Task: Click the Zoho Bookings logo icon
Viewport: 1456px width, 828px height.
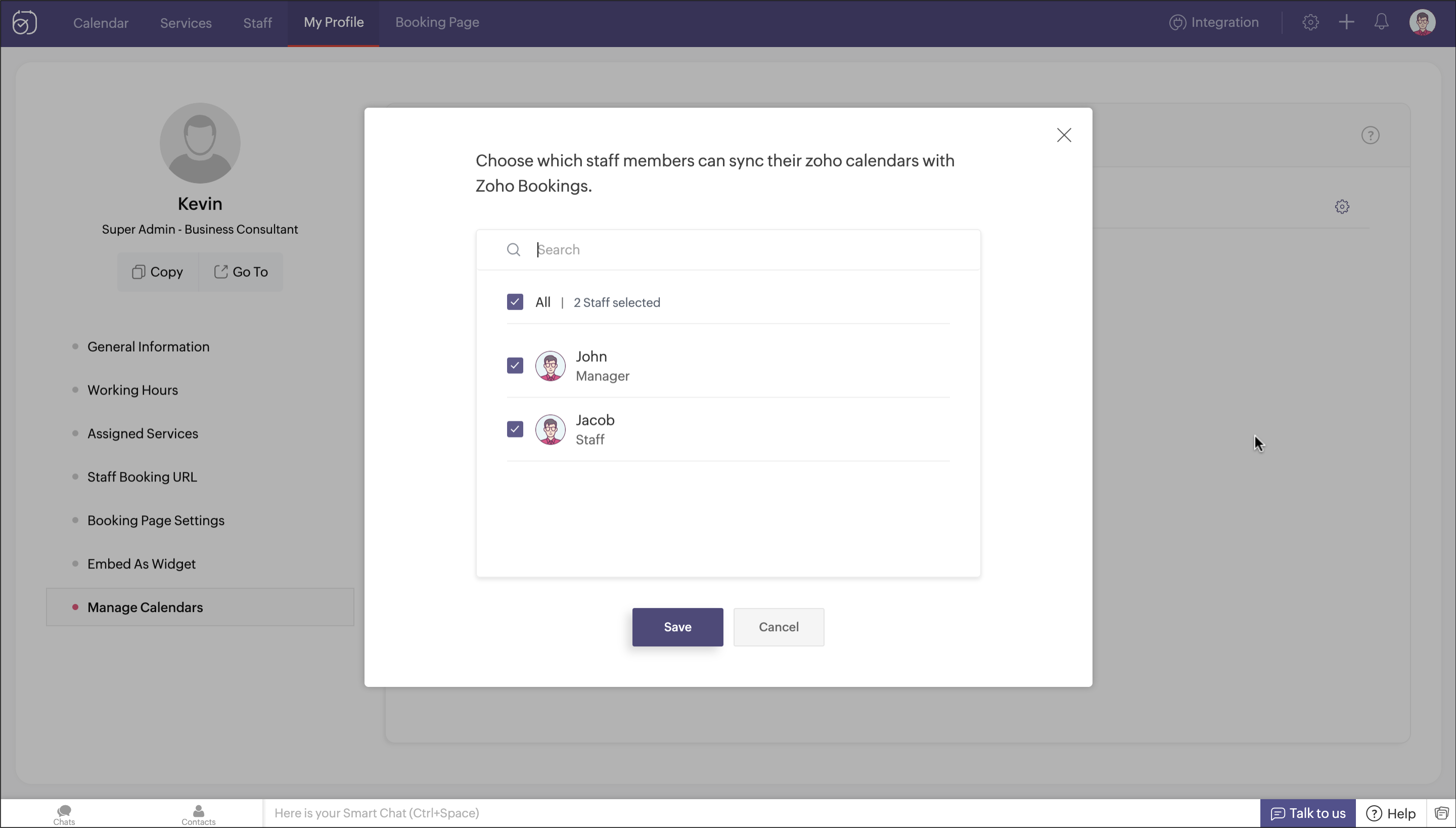Action: point(24,23)
